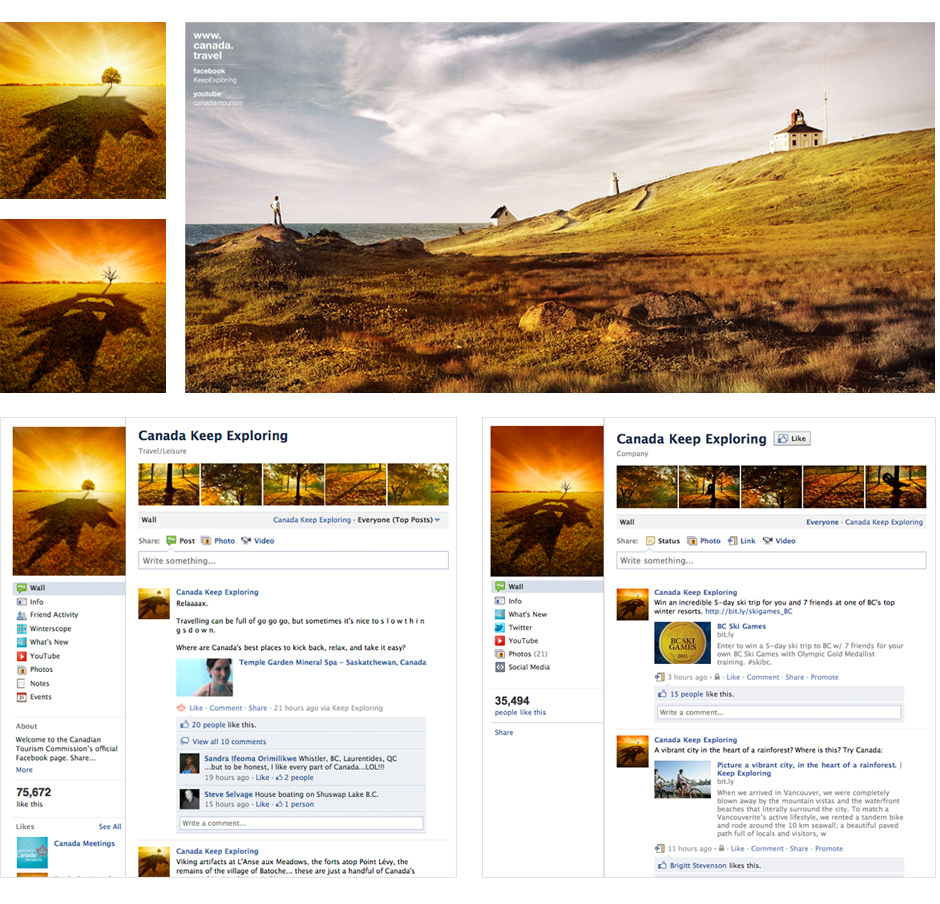Click the Info icon on the Travel/Leisure page sidebar
This screenshot has width=940, height=904.
pos(22,602)
